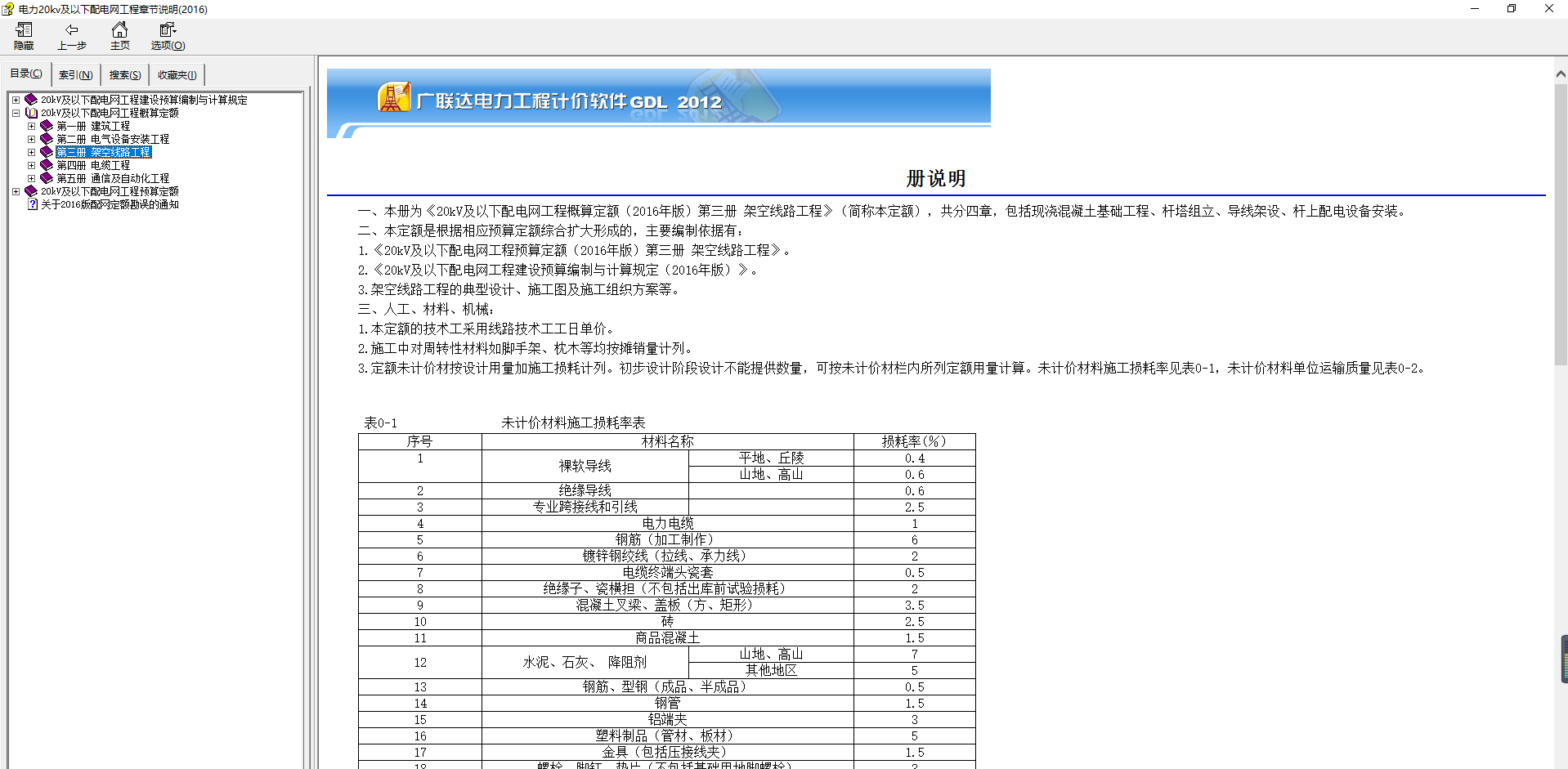Select 第一册 建筑工程 tree item
The image size is (1568, 769).
(x=93, y=126)
